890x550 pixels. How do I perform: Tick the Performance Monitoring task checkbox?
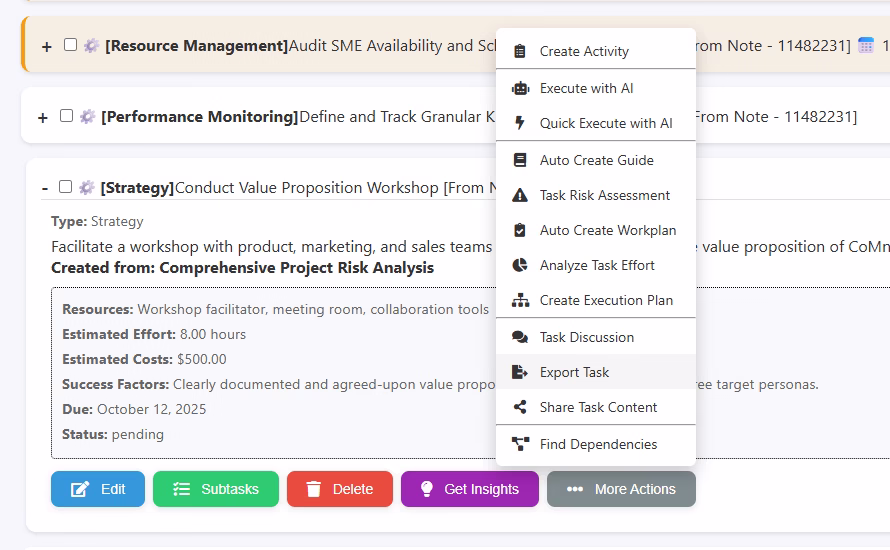tap(66, 116)
